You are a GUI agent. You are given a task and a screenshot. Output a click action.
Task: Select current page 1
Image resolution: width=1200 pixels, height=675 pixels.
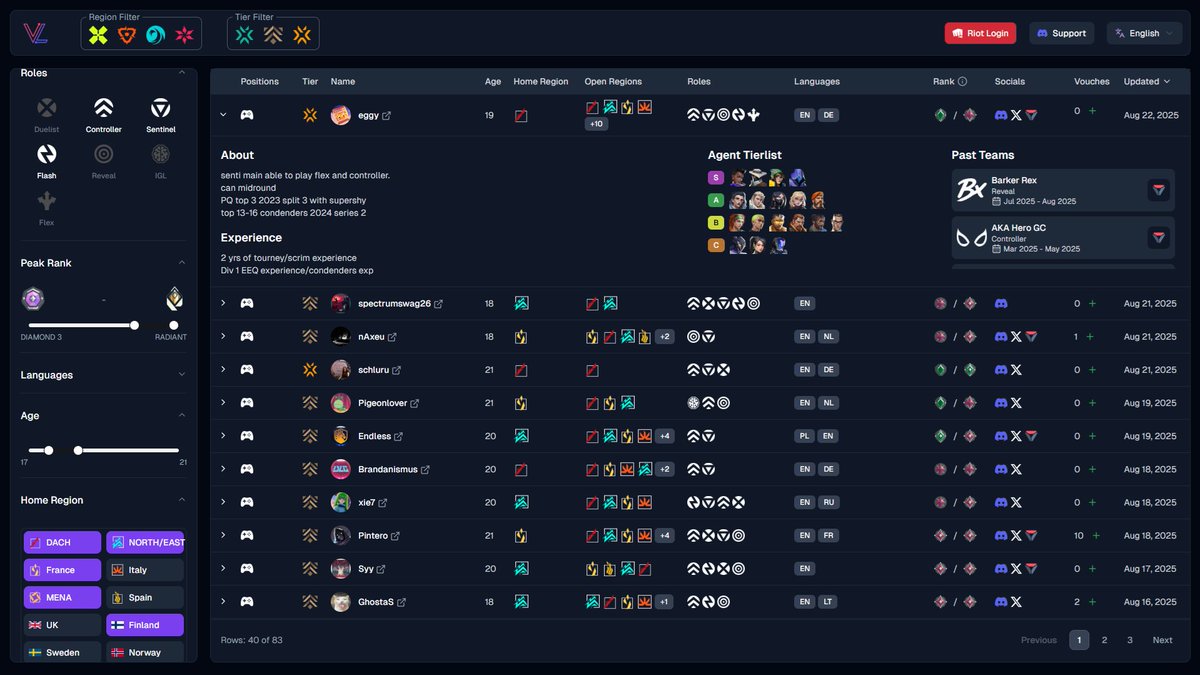[1079, 640]
